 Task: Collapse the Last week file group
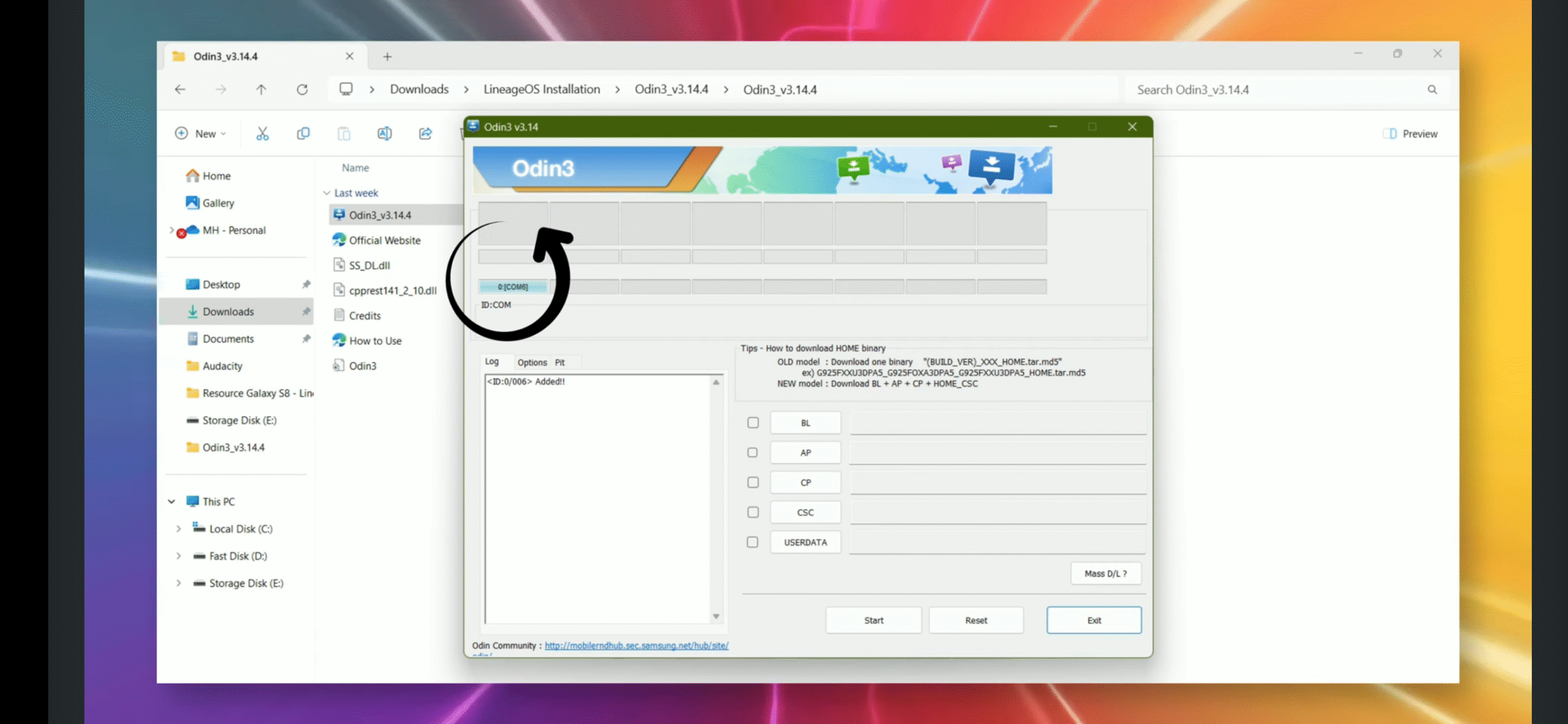coord(327,193)
